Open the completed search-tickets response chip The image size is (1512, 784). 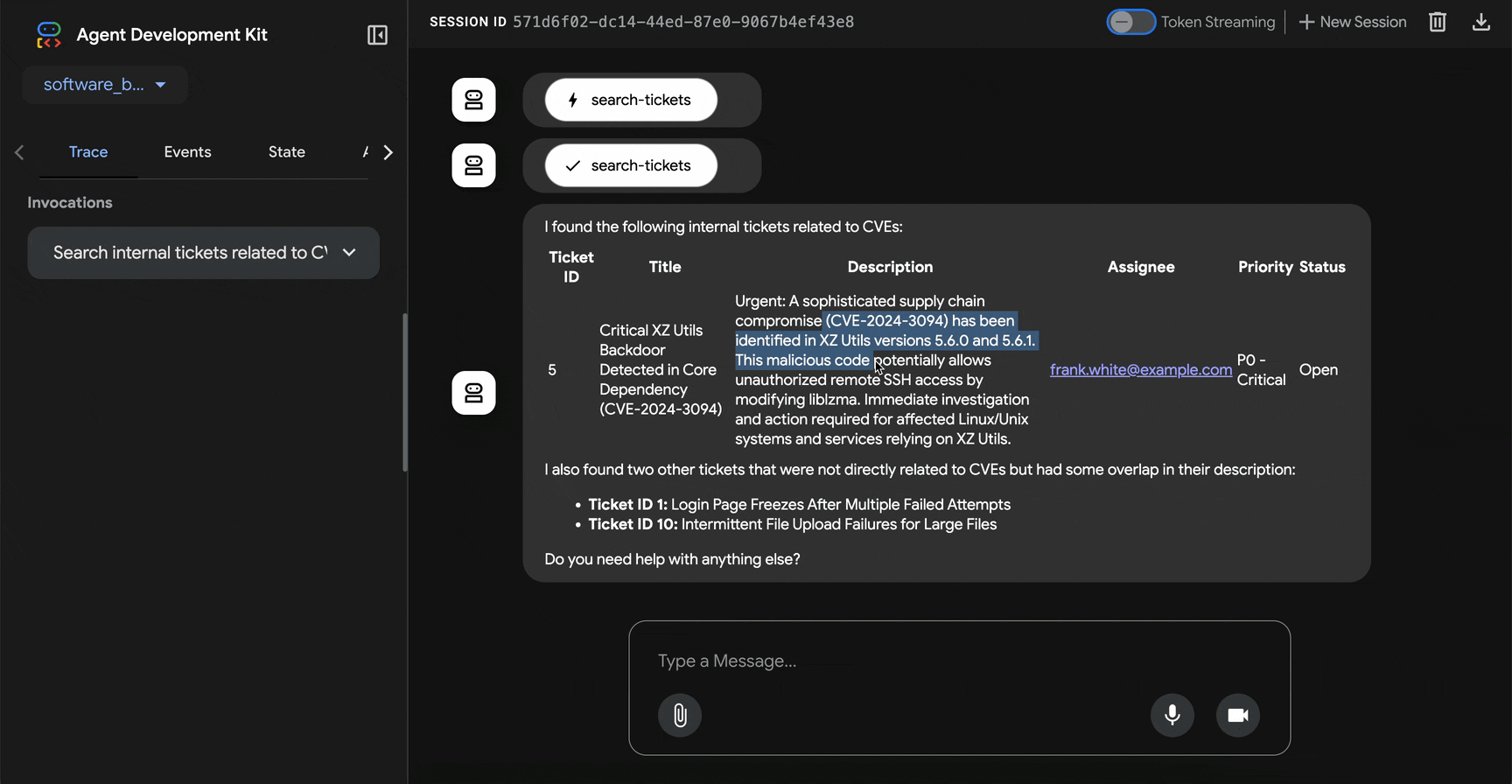[631, 165]
